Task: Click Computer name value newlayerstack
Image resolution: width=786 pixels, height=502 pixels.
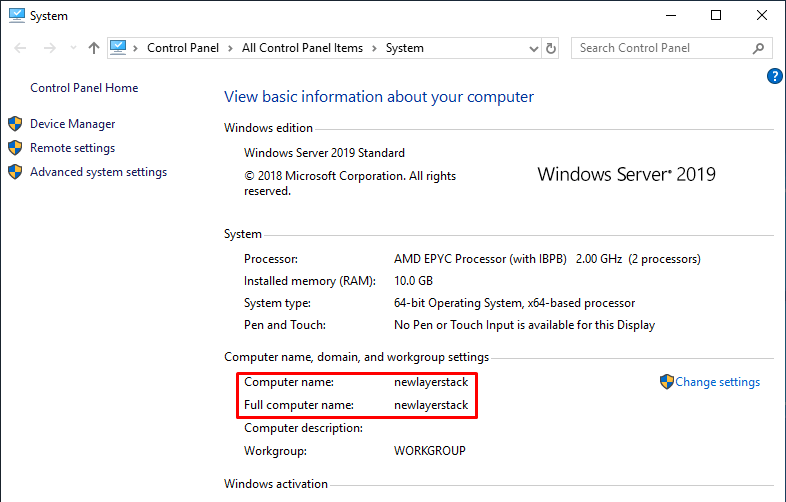Action: point(431,382)
